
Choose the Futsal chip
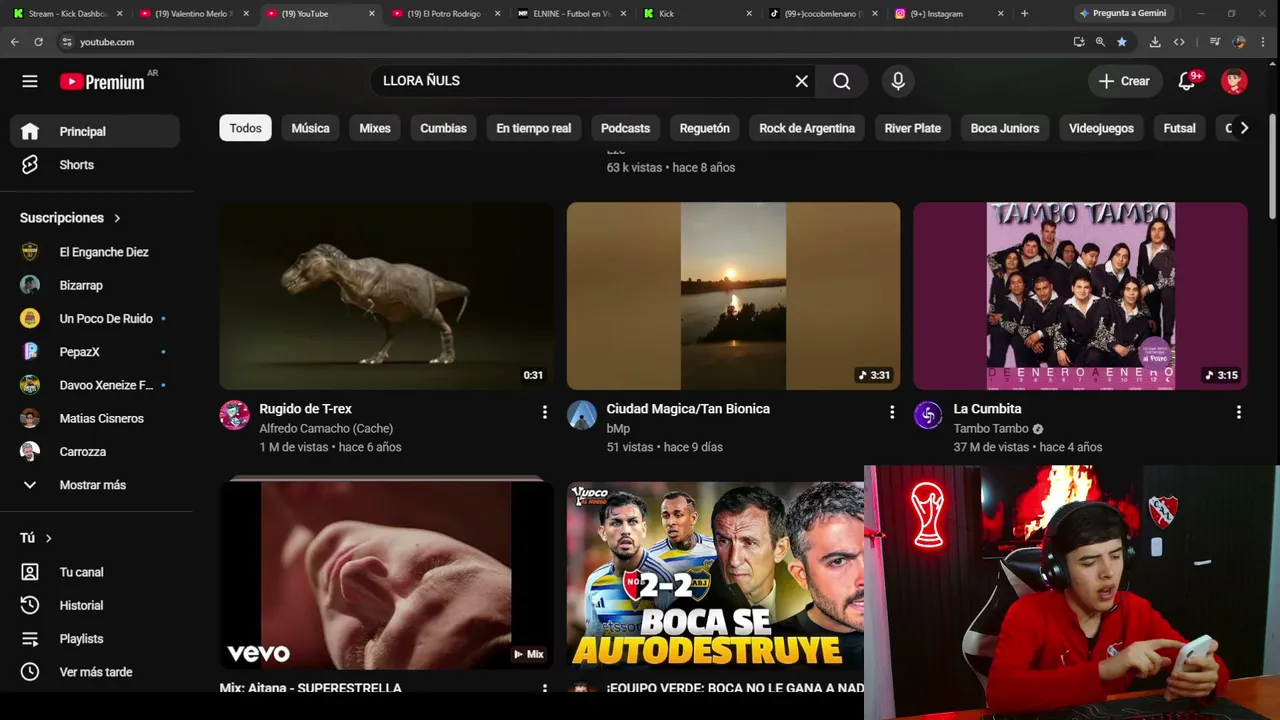1179,128
